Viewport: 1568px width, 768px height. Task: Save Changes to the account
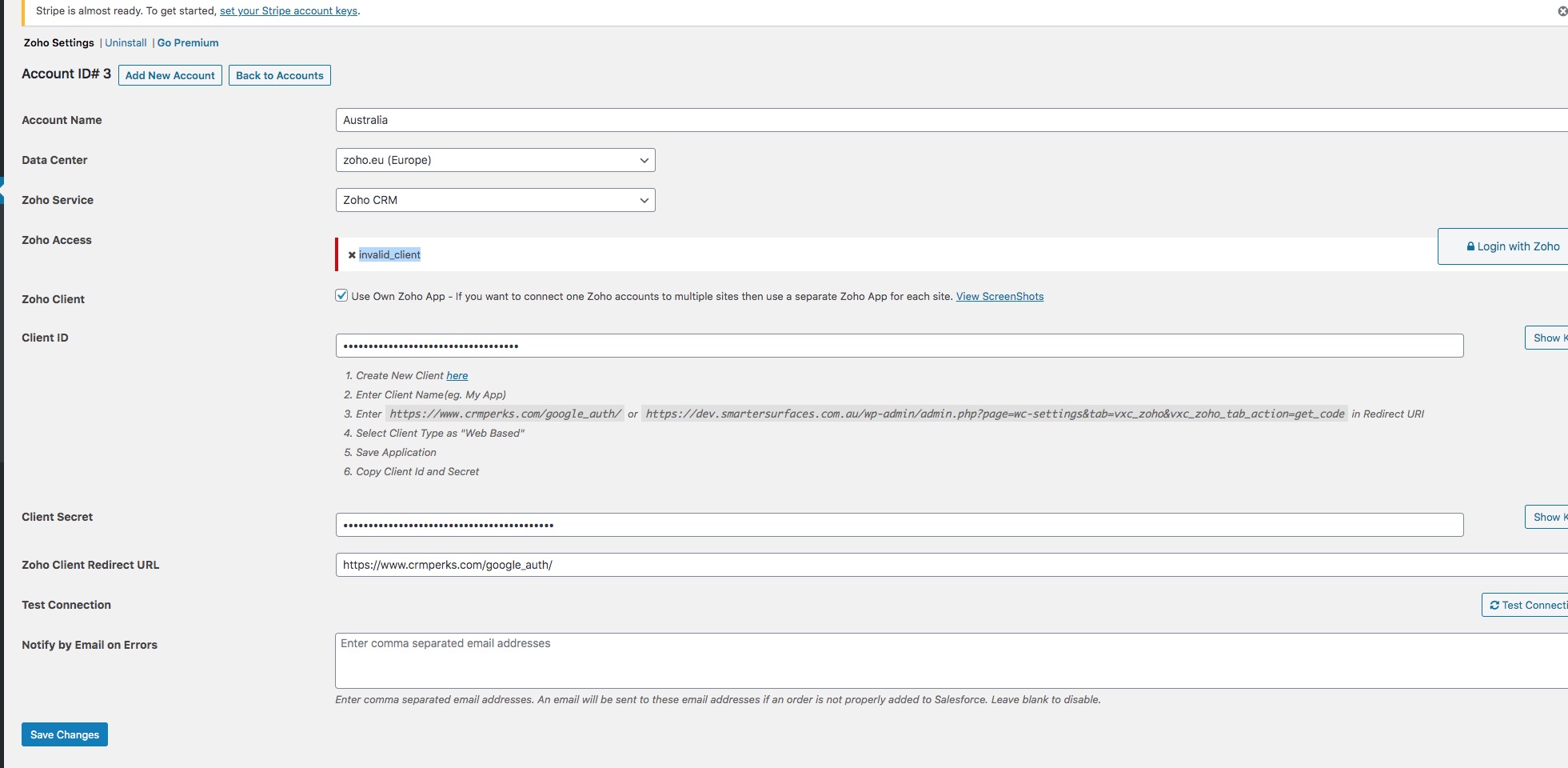tap(65, 734)
